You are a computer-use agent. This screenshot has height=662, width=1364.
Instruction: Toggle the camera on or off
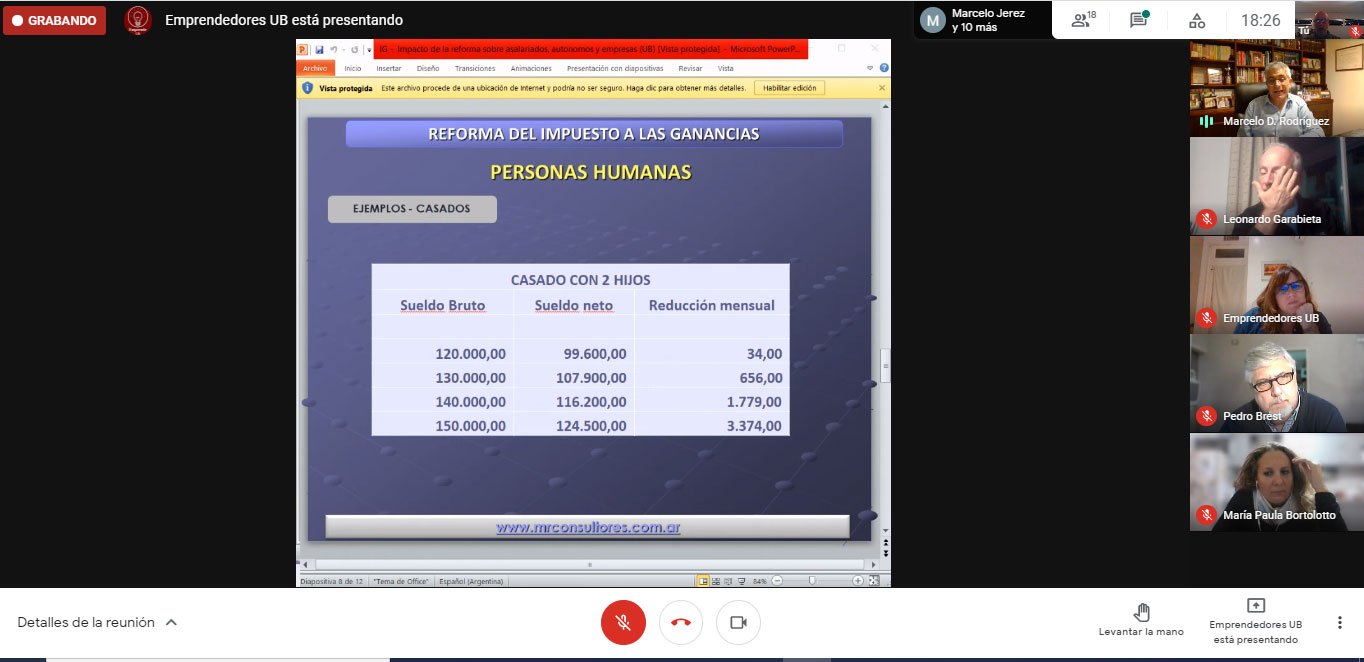[739, 622]
